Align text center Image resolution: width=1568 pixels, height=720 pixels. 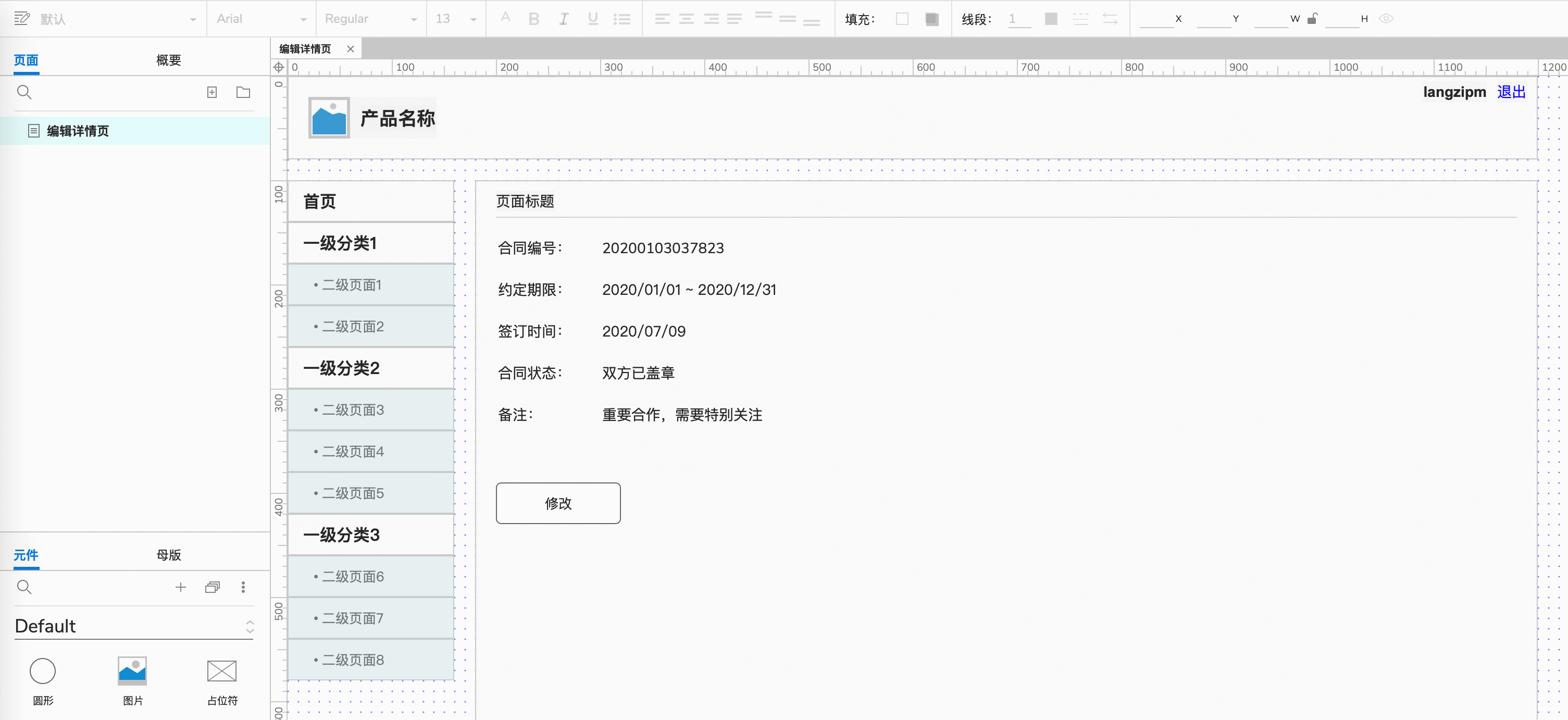click(687, 19)
